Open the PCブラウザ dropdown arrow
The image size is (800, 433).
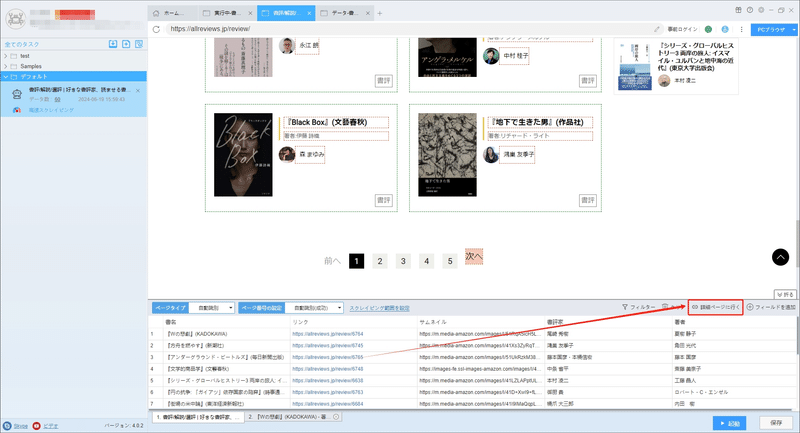(x=794, y=30)
